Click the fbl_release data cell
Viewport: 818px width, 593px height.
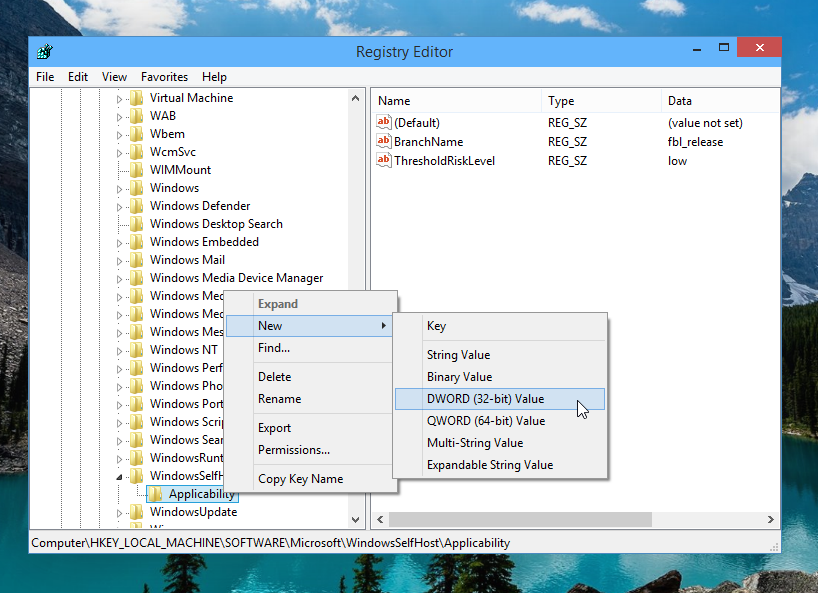695,142
